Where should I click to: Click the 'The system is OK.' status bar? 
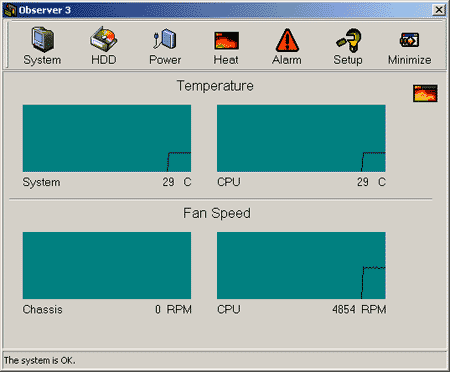pos(225,360)
